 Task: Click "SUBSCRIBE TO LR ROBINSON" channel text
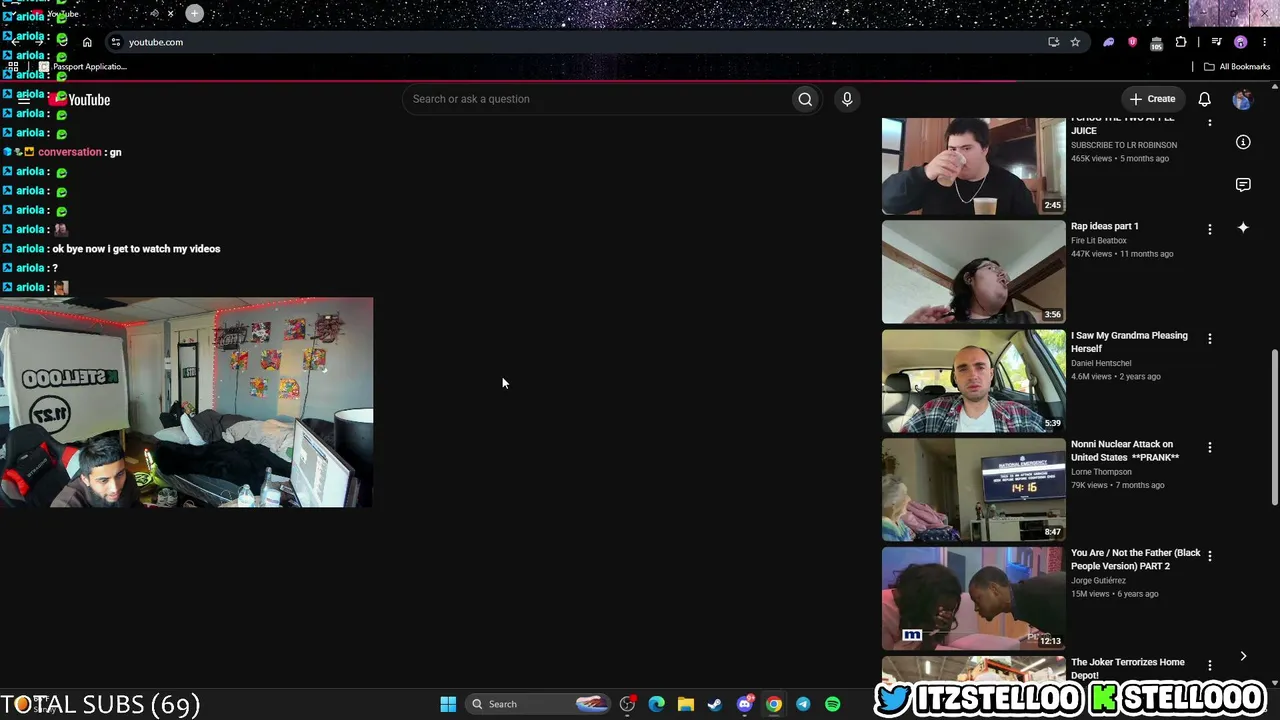(x=1124, y=145)
